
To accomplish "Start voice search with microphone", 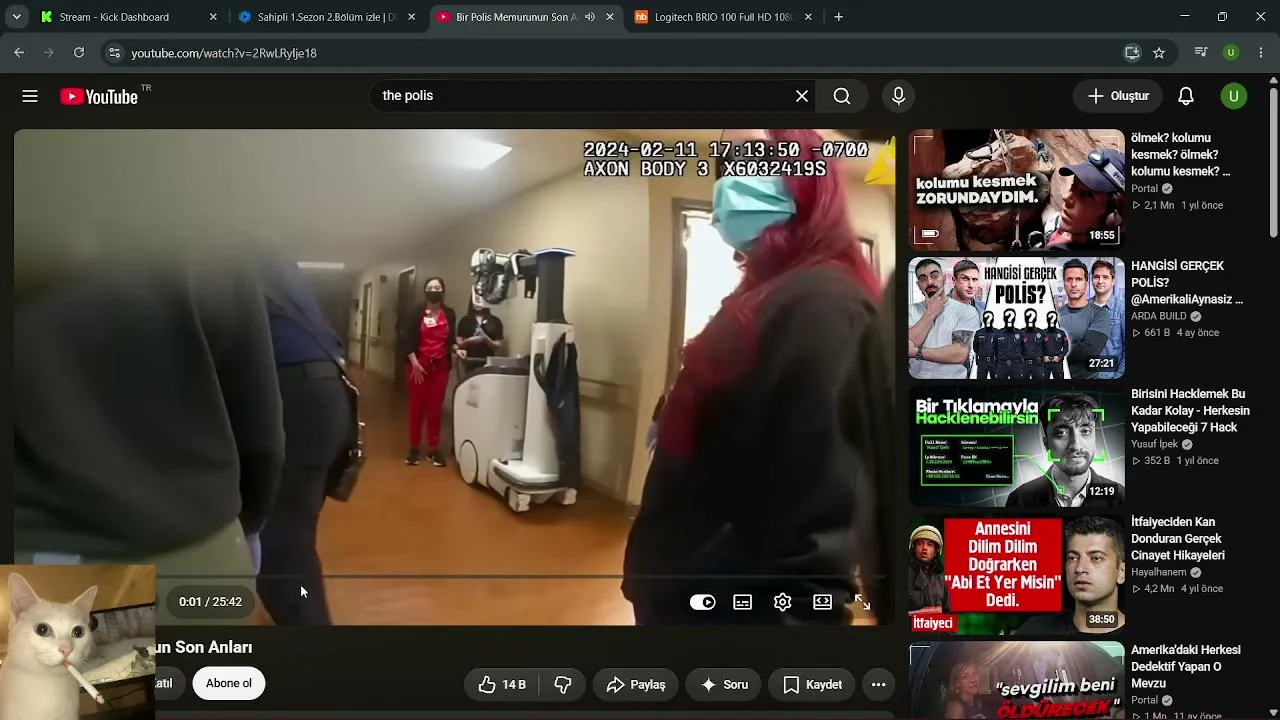I will coord(898,96).
